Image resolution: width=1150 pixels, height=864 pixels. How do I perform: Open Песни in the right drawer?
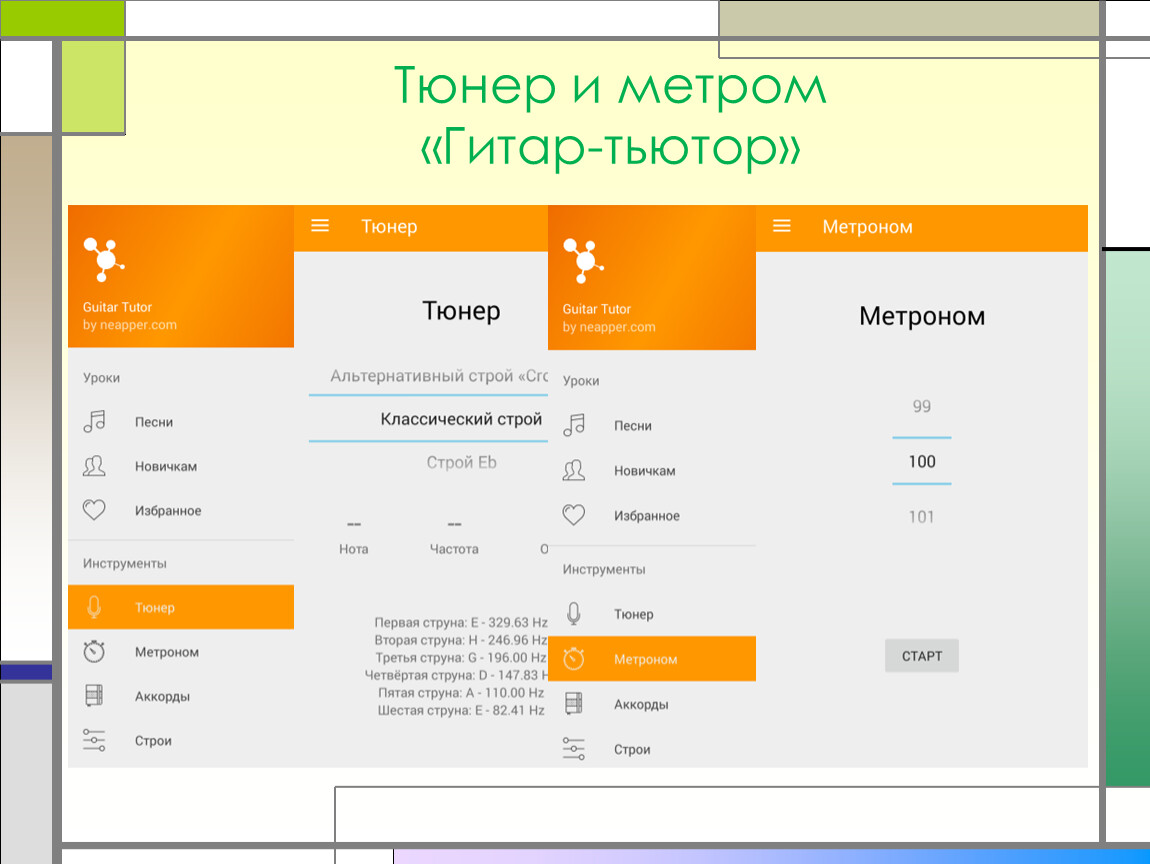coord(651,425)
